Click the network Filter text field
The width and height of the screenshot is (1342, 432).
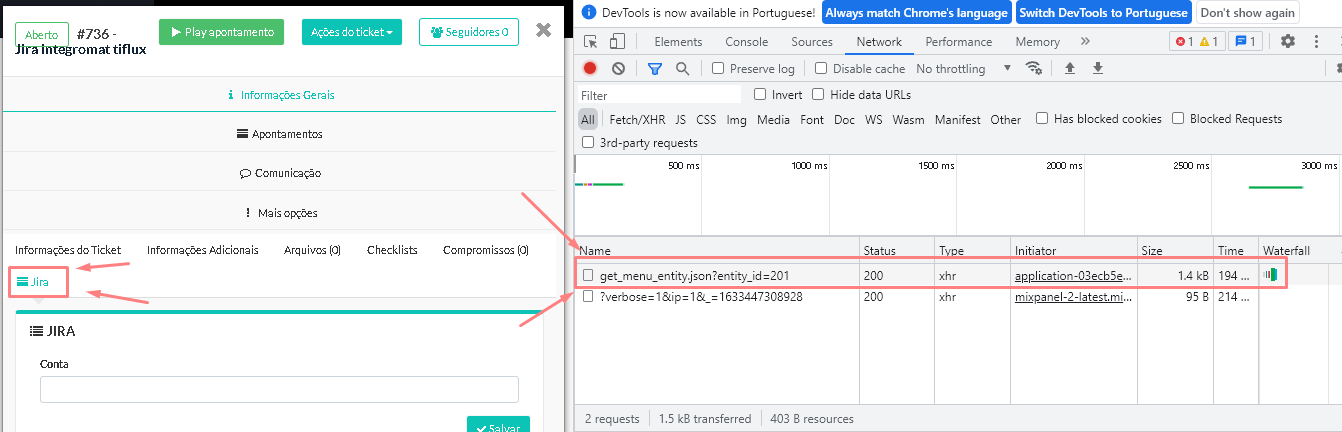pyautogui.click(x=660, y=95)
